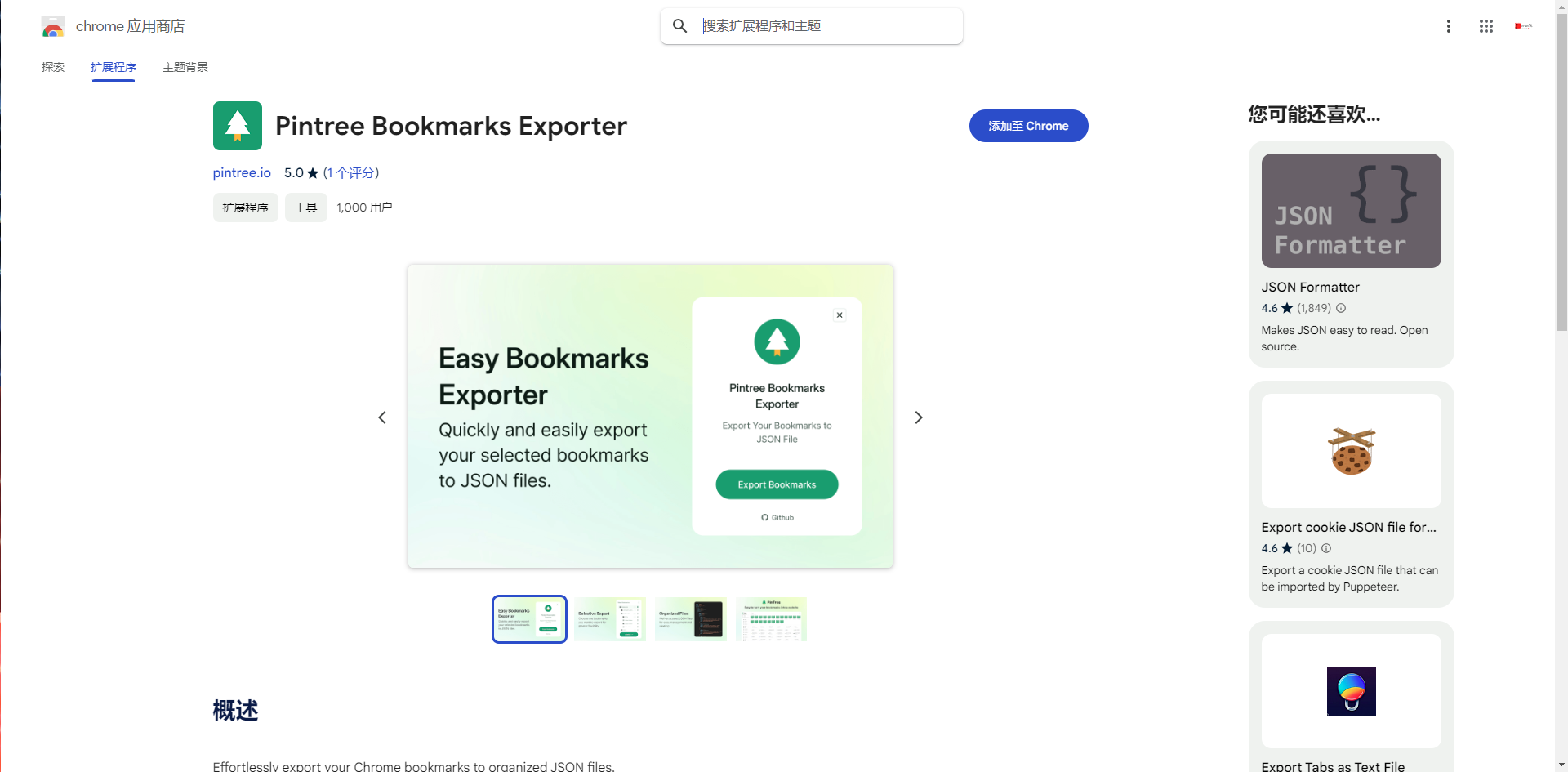
Task: Click 添加至 Chrome button
Action: point(1028,126)
